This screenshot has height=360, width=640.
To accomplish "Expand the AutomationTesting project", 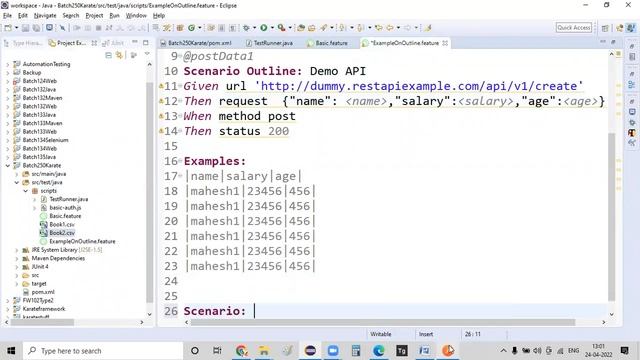I will click(x=8, y=64).
